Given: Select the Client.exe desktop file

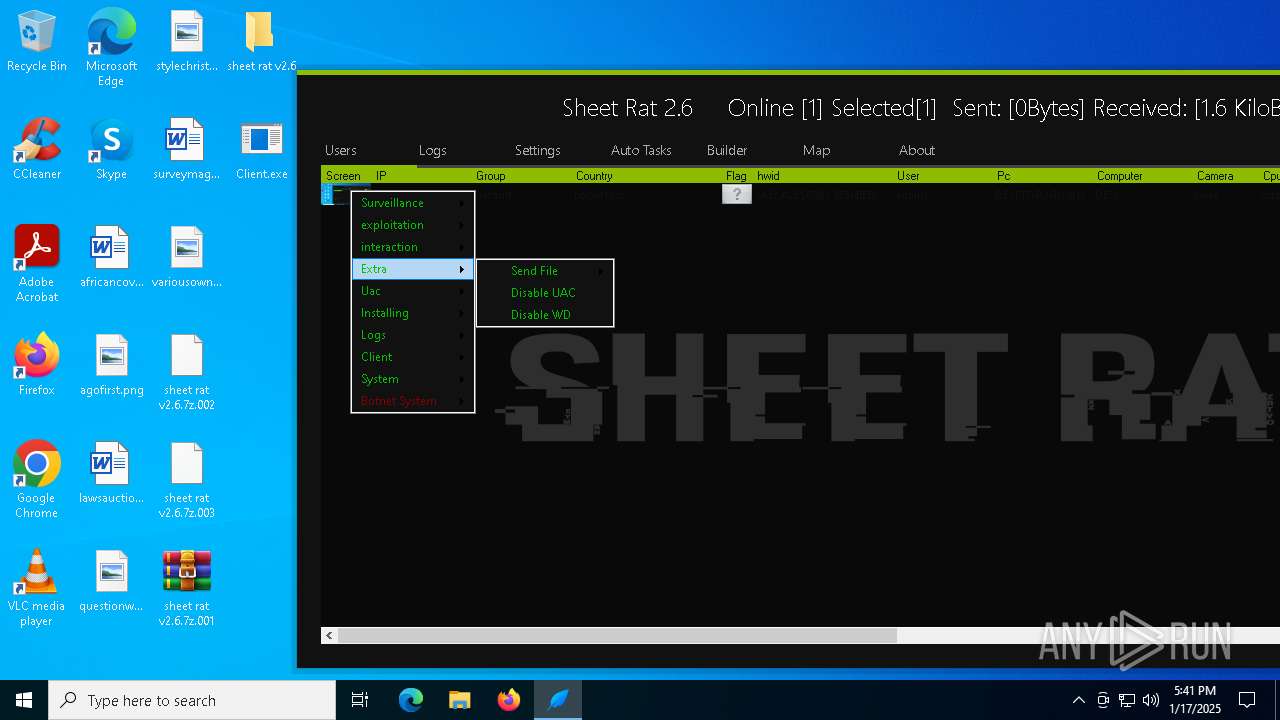Looking at the screenshot, I should tap(262, 149).
